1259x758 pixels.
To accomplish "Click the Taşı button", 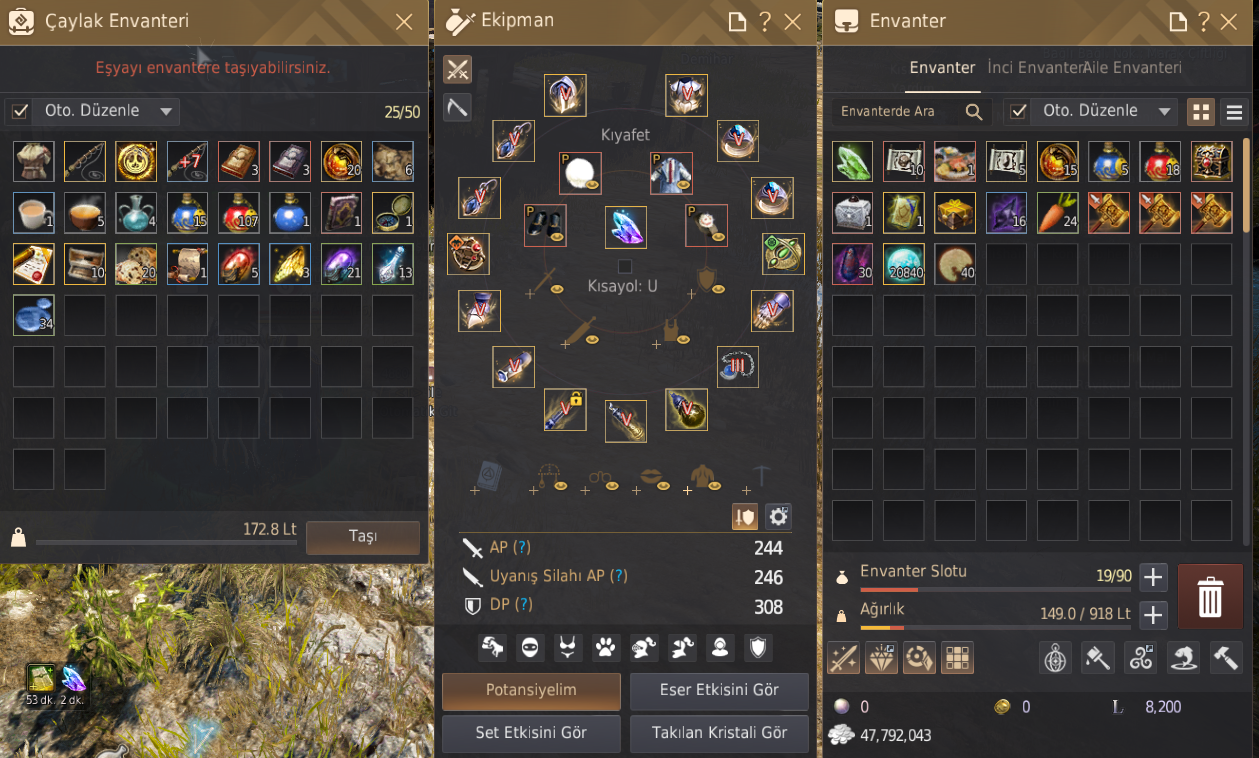I will [362, 537].
